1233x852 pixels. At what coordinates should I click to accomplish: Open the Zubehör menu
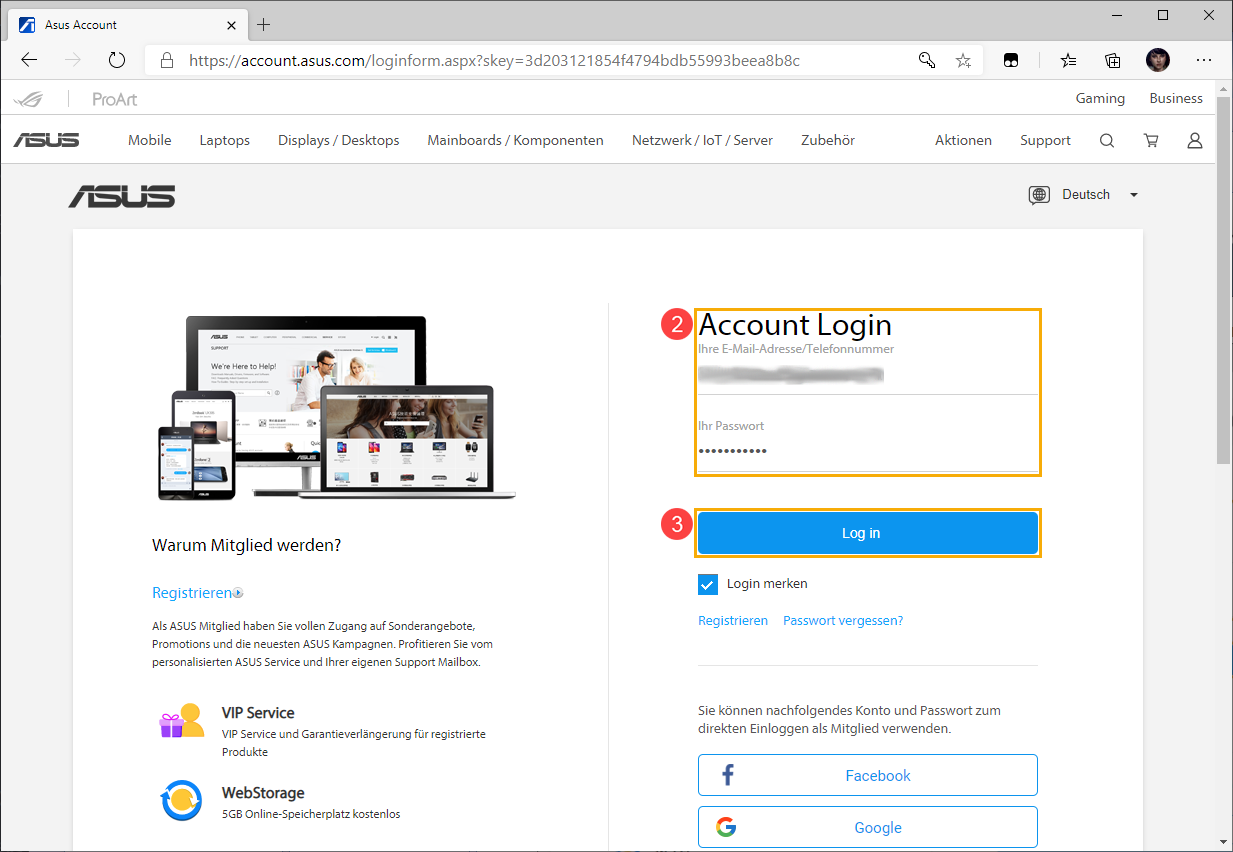tap(828, 140)
